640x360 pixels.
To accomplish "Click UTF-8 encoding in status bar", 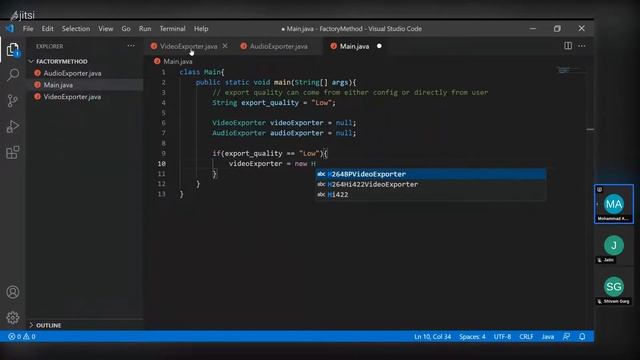I will (x=502, y=336).
